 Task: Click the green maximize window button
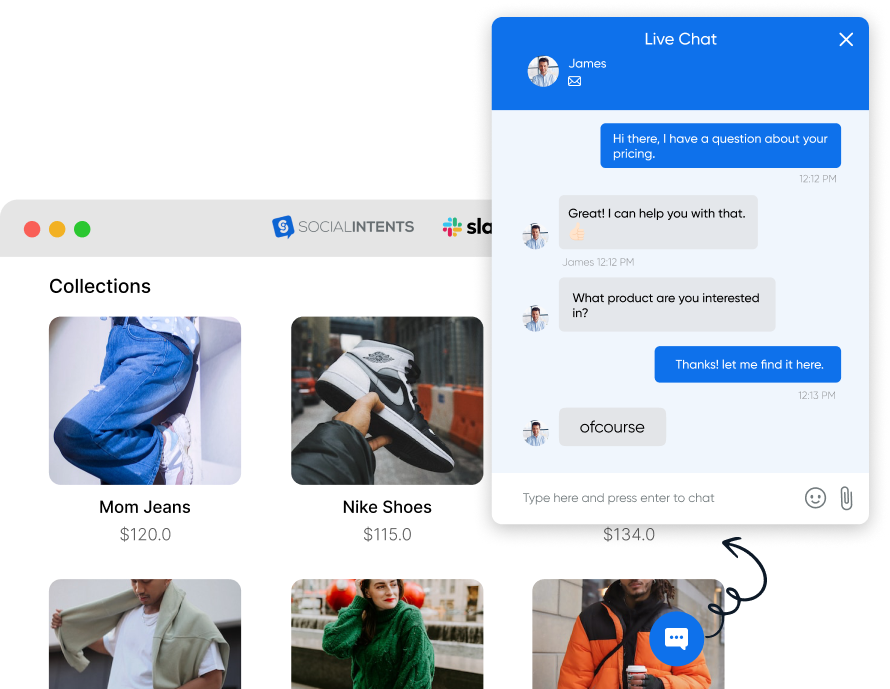[82, 229]
